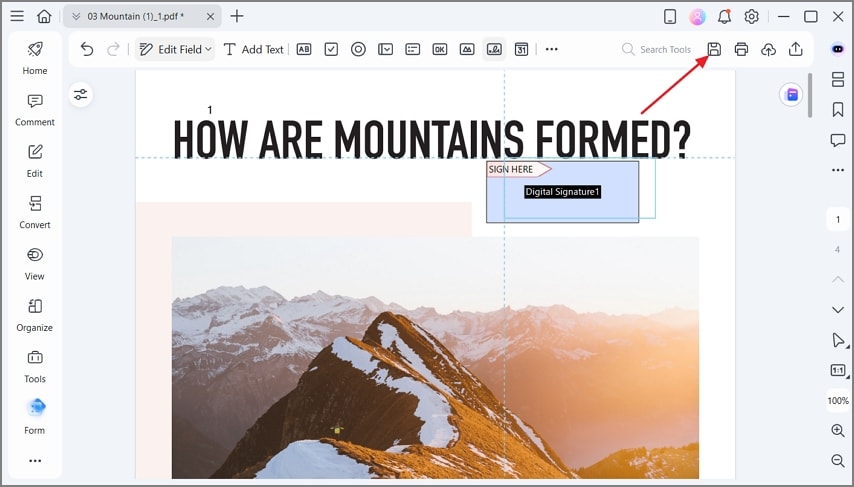This screenshot has width=854, height=487.
Task: Open the hamburger main menu
Action: click(17, 16)
